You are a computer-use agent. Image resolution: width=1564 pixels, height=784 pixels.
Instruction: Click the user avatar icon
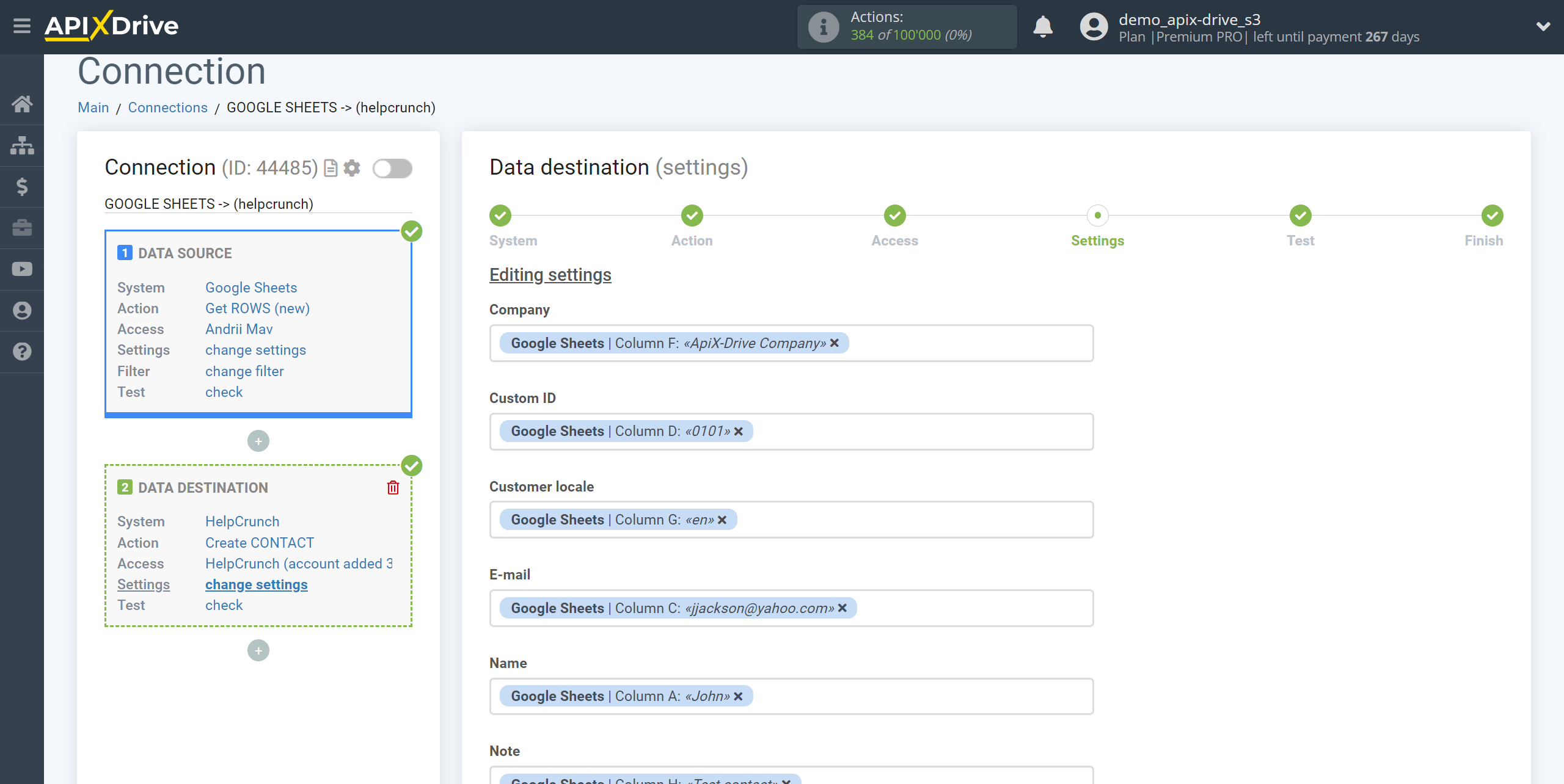coord(1094,27)
